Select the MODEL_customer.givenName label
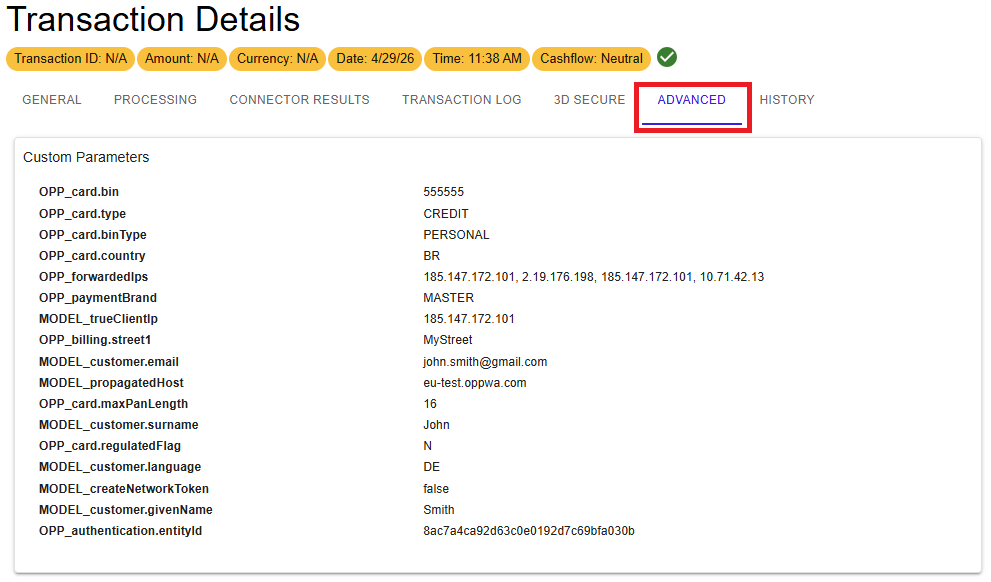The image size is (991, 582). (x=126, y=509)
